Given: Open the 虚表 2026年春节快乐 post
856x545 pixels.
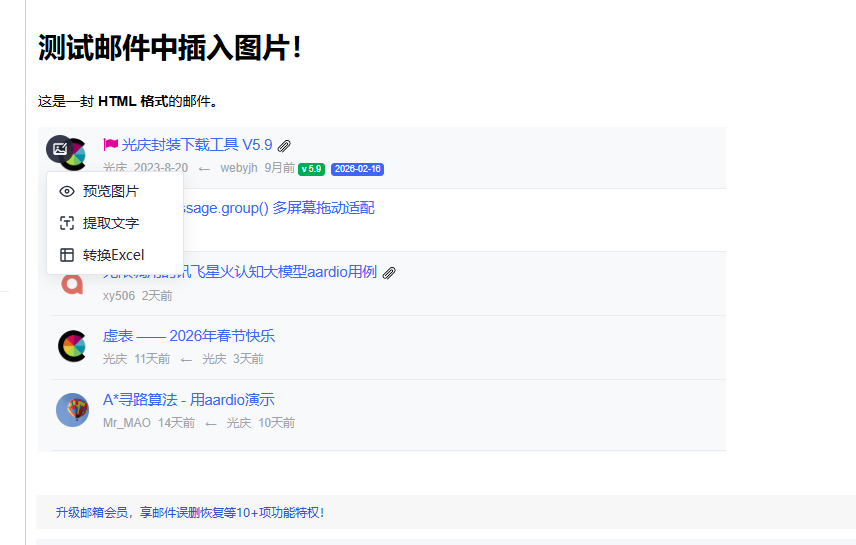Looking at the screenshot, I should [188, 336].
